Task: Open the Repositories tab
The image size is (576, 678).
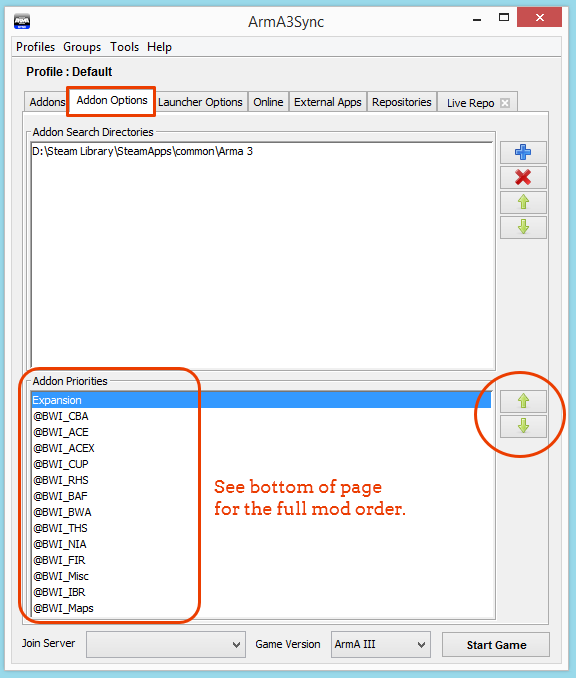Action: point(402,102)
